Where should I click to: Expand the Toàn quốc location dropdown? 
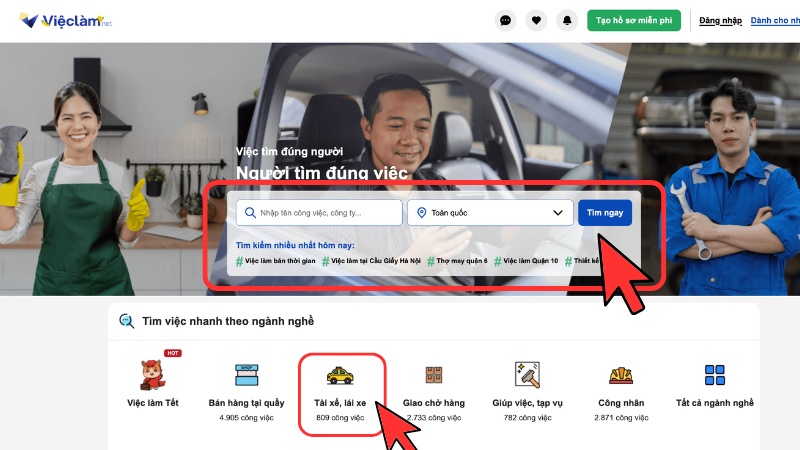pyautogui.click(x=490, y=213)
